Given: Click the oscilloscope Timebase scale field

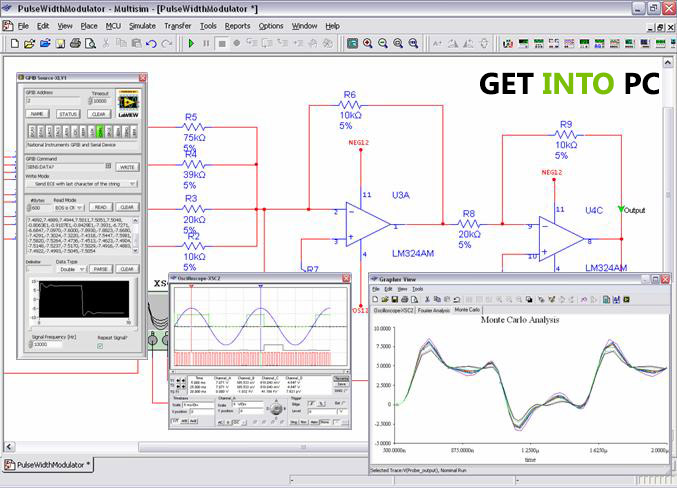Looking at the screenshot, I should coord(198,405).
